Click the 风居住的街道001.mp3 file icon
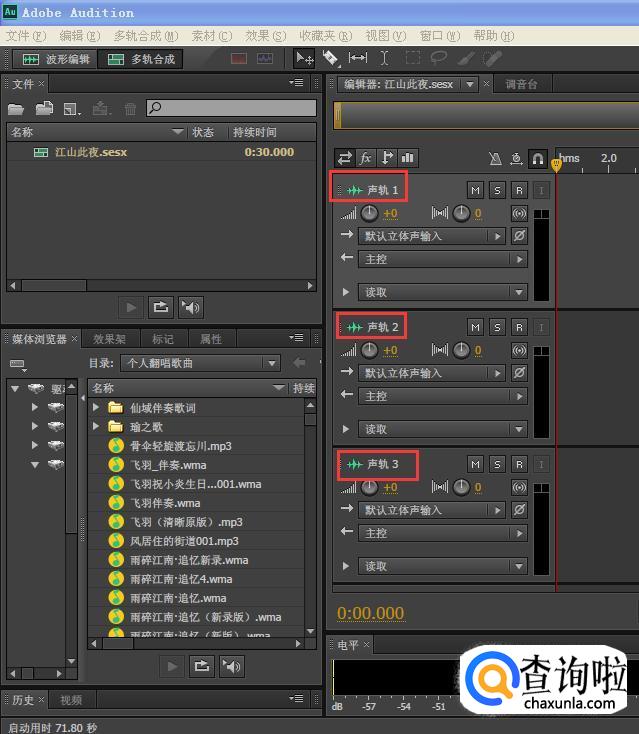Image resolution: width=639 pixels, height=734 pixels. pyautogui.click(x=116, y=541)
